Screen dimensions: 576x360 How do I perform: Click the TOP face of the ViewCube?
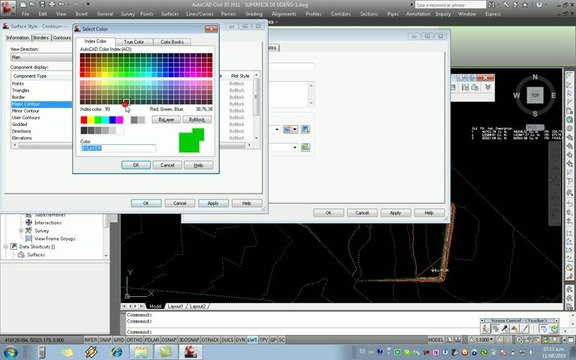(x=535, y=95)
